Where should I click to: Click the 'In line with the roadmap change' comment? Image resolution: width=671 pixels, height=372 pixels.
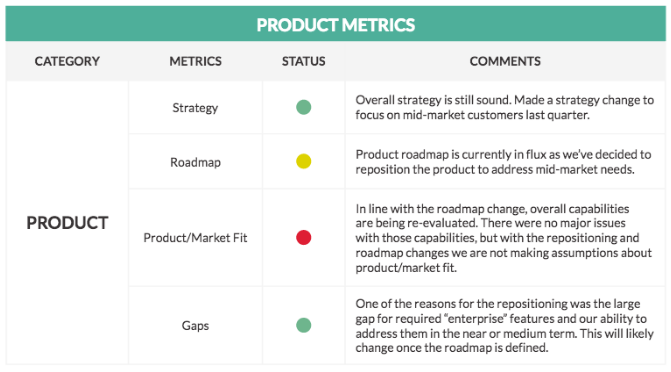(x=504, y=238)
